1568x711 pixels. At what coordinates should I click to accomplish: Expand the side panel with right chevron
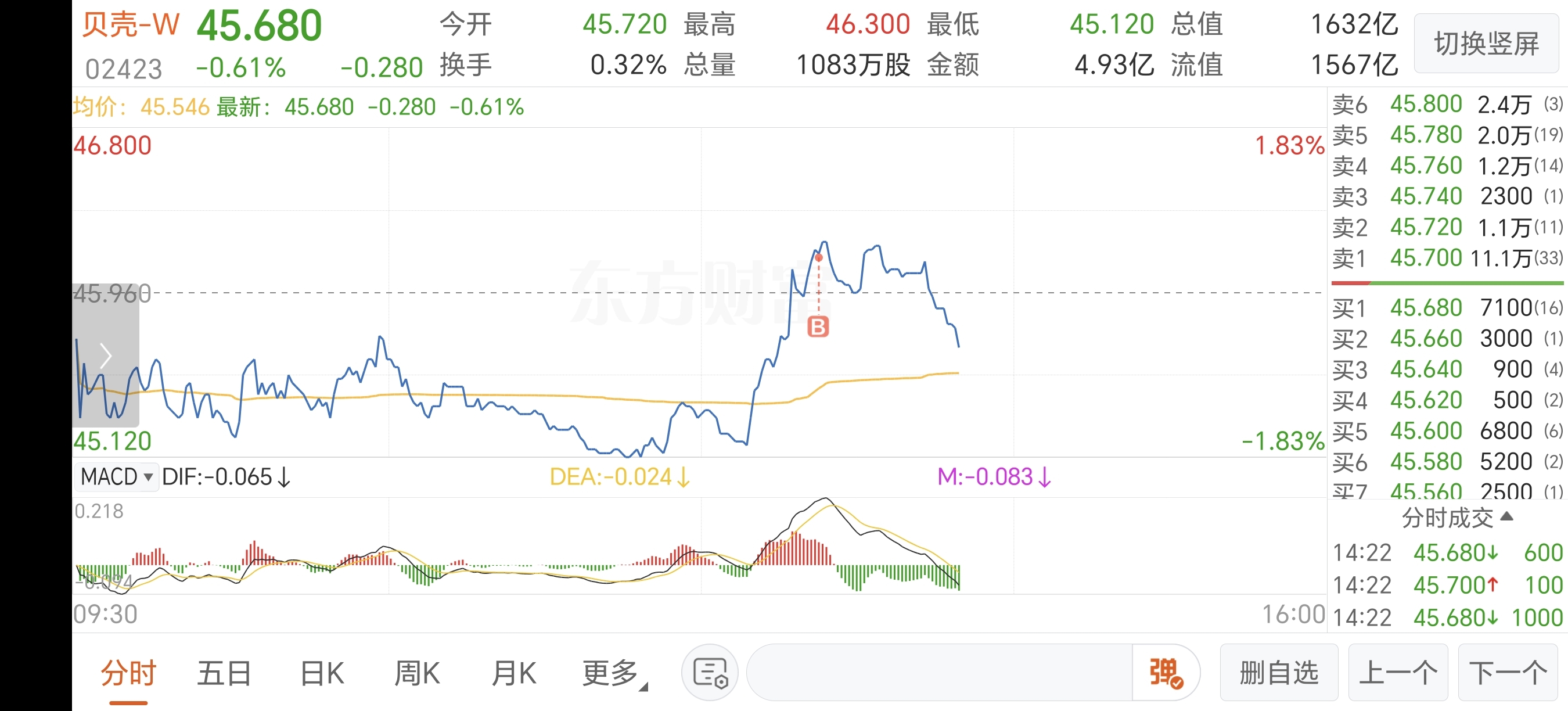coord(106,355)
